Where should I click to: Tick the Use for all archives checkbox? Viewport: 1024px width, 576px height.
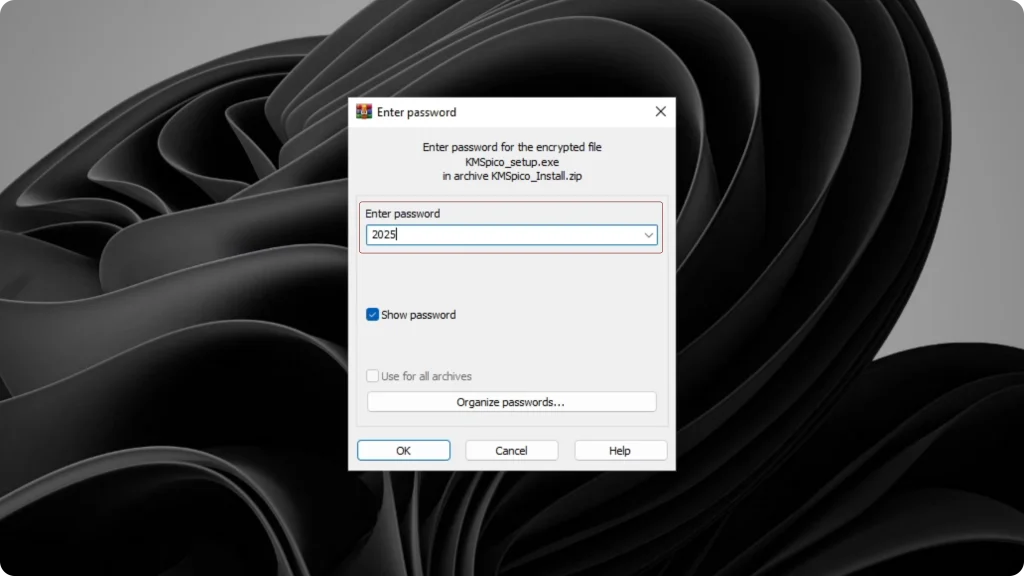pos(372,376)
